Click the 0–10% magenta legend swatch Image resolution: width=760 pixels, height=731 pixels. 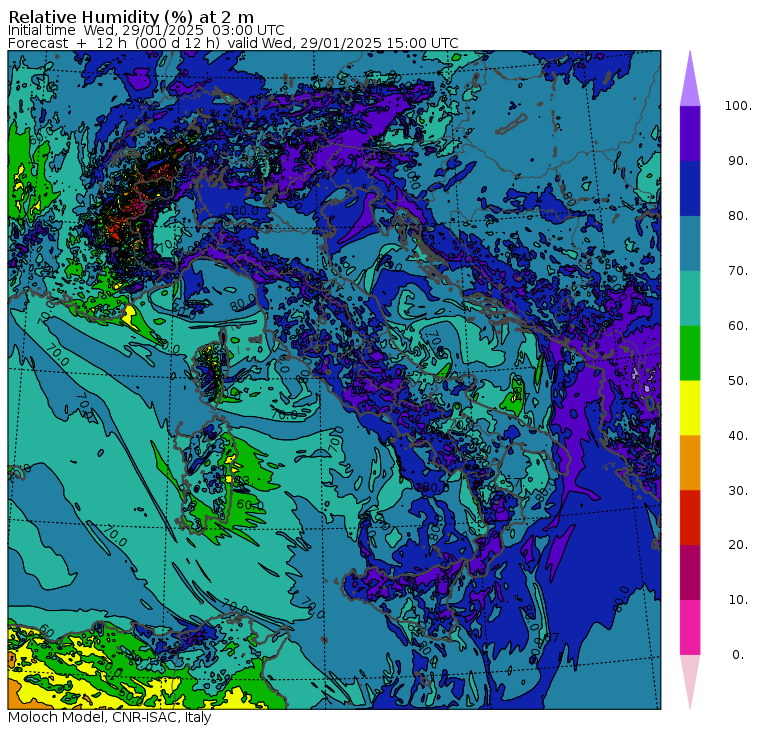point(690,628)
